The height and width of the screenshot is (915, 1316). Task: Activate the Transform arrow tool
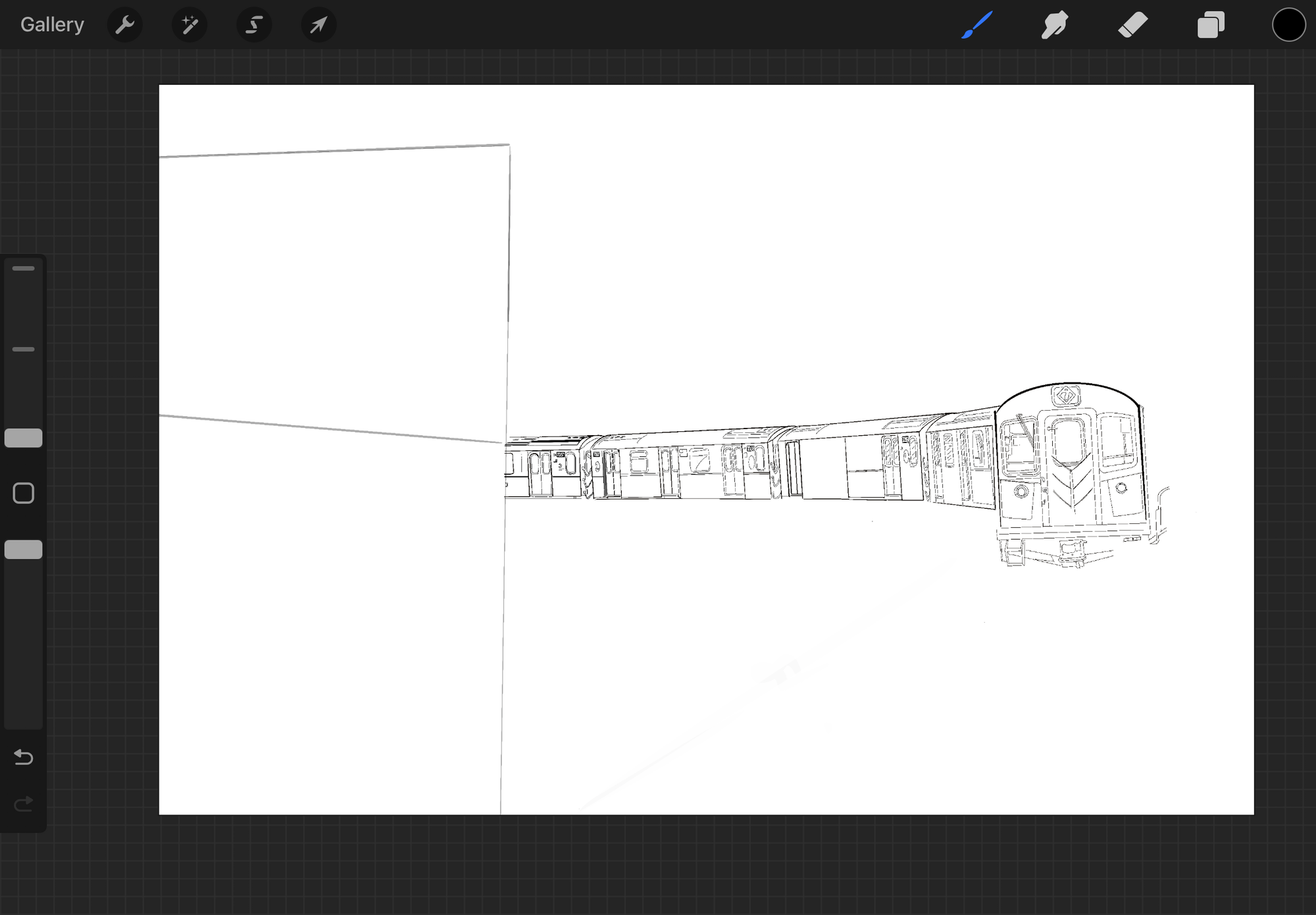point(318,25)
